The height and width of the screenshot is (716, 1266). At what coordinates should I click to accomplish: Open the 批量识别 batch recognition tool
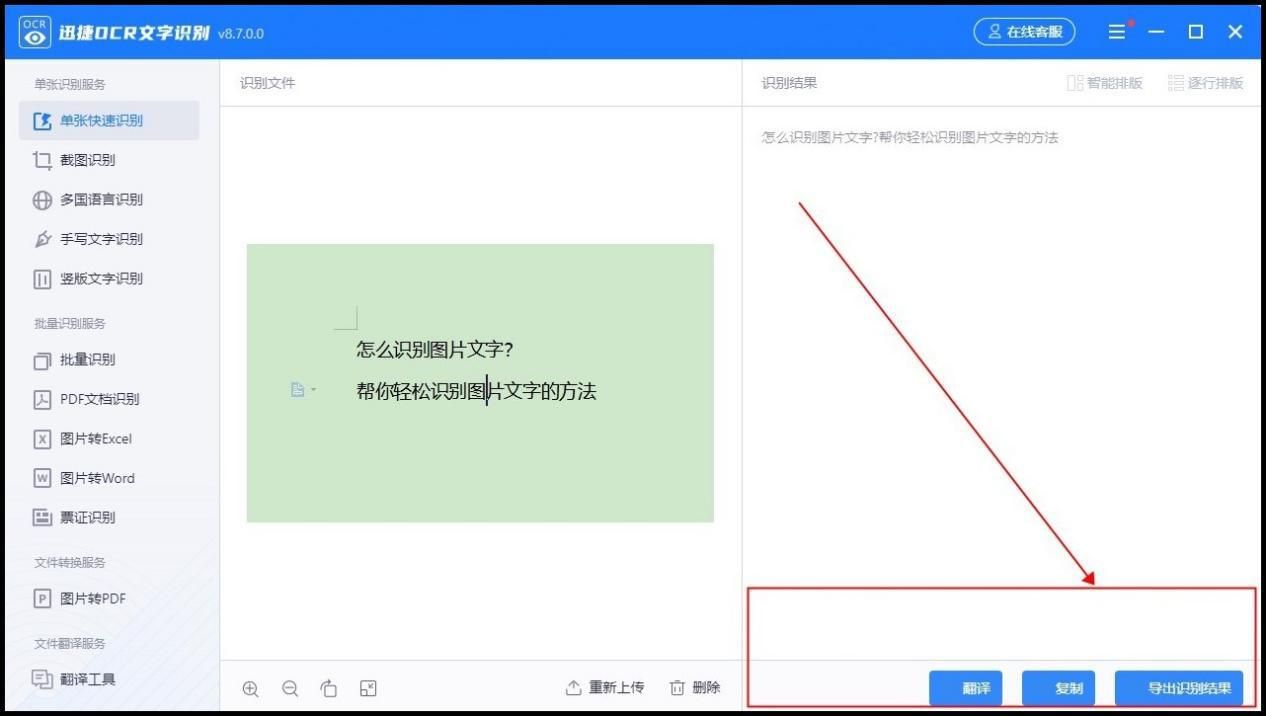tap(85, 360)
